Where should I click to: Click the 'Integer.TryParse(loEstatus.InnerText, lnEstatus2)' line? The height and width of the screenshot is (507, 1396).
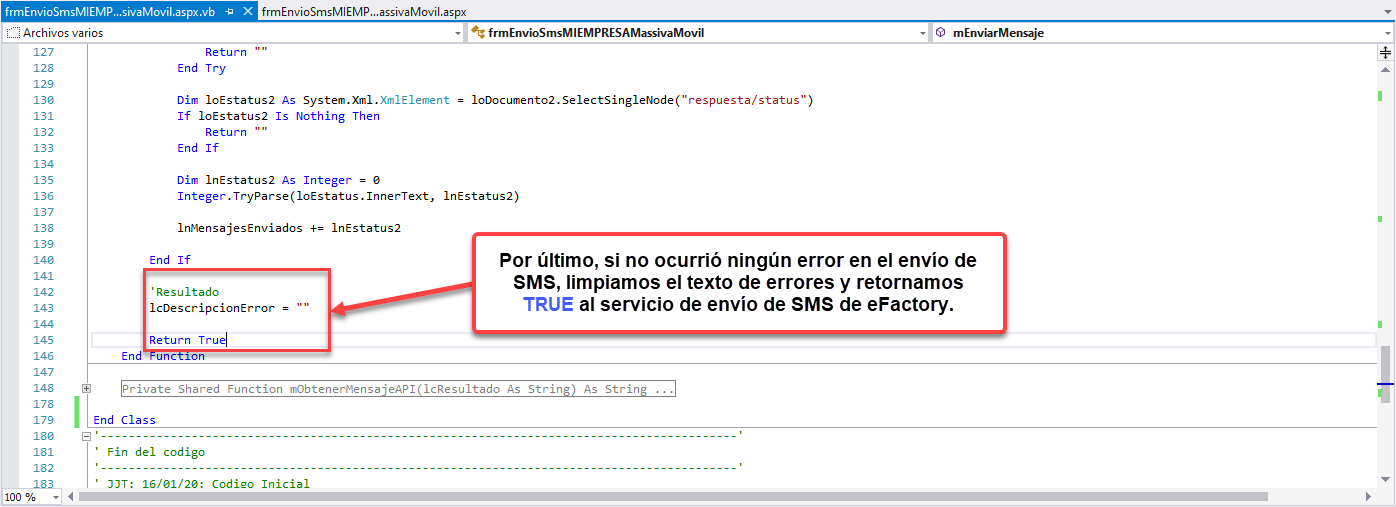[x=348, y=196]
